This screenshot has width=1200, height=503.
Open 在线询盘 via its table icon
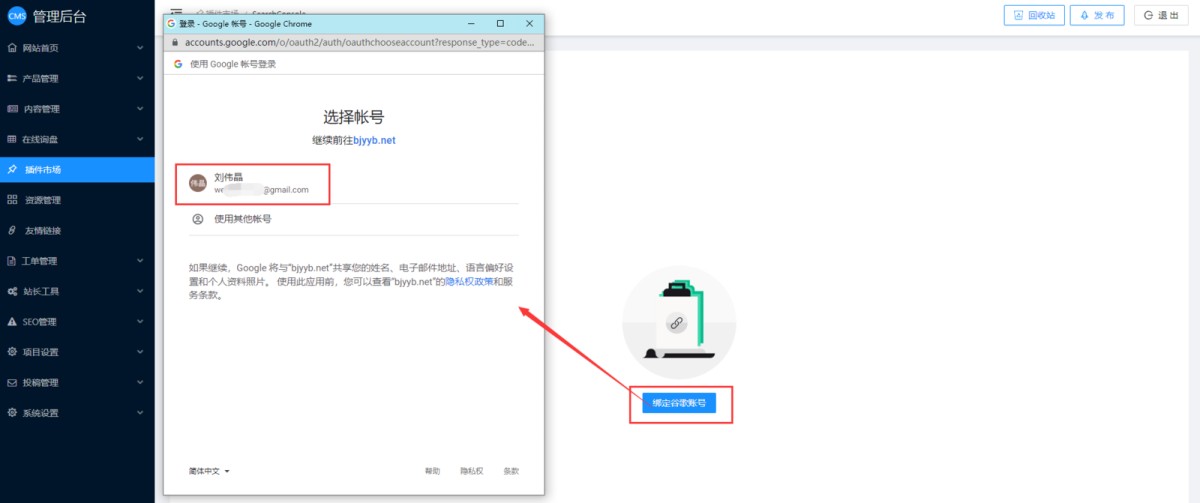[x=12, y=139]
